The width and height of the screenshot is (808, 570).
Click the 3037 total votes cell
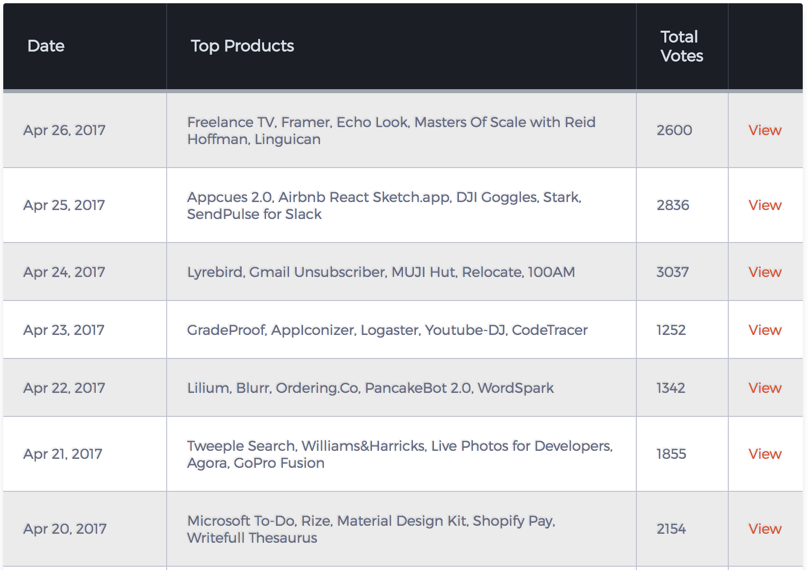(x=672, y=272)
